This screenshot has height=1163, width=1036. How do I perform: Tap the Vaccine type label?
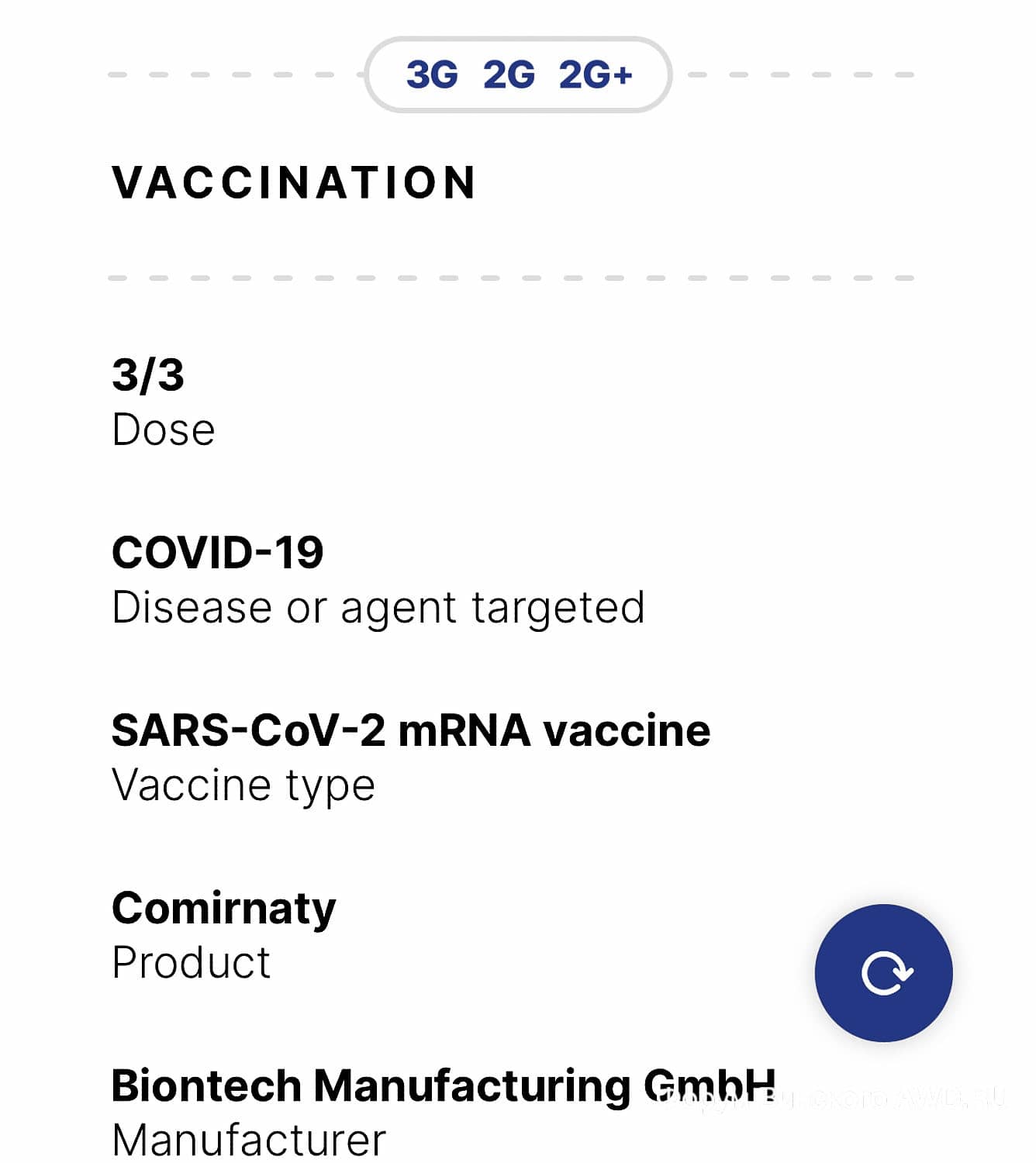(243, 786)
